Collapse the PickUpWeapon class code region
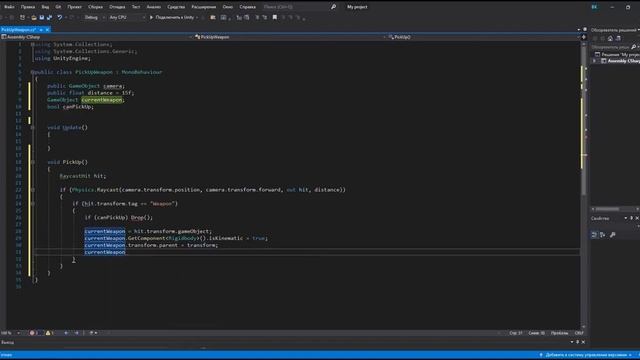Viewport: 640px width, 360px height. point(32,72)
